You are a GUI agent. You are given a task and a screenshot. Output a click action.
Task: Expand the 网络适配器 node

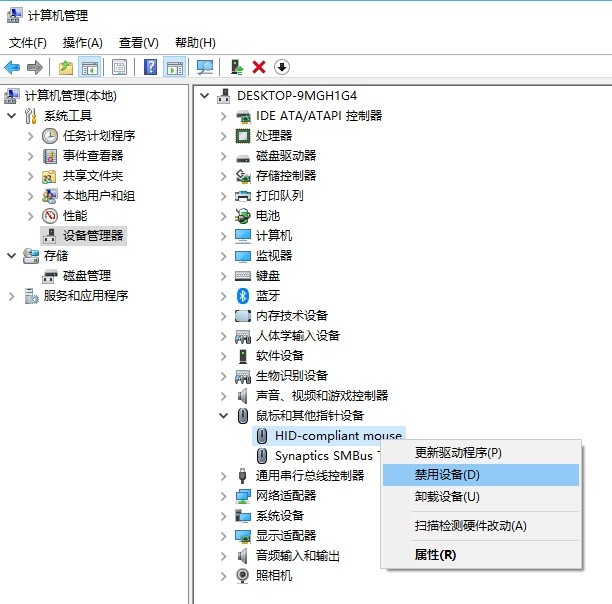coord(223,496)
